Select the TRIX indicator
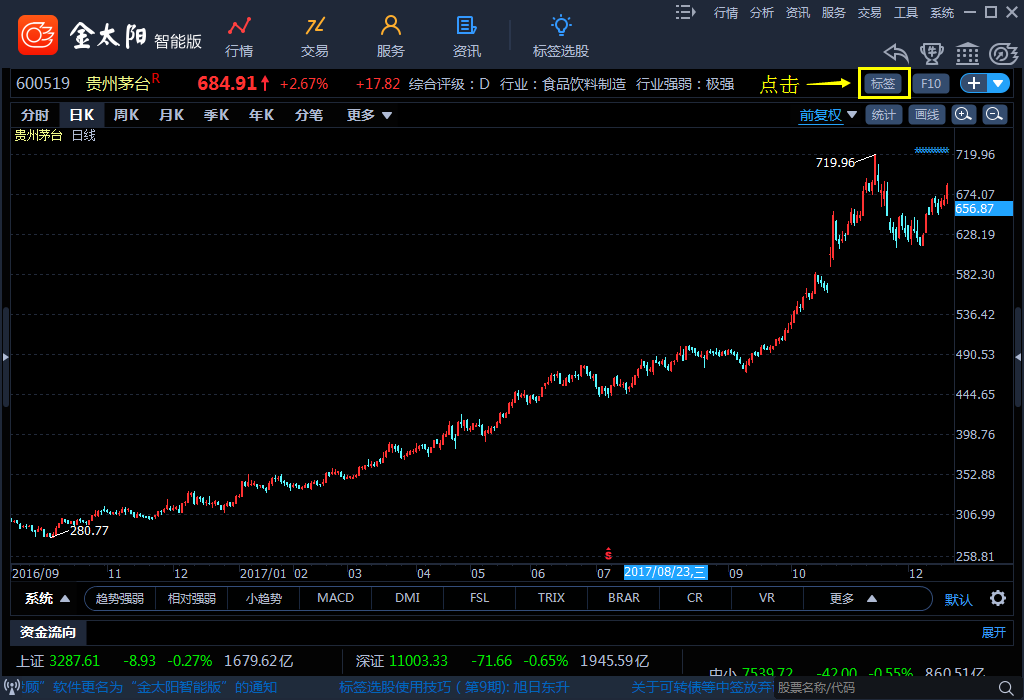This screenshot has width=1024, height=700. [551, 598]
